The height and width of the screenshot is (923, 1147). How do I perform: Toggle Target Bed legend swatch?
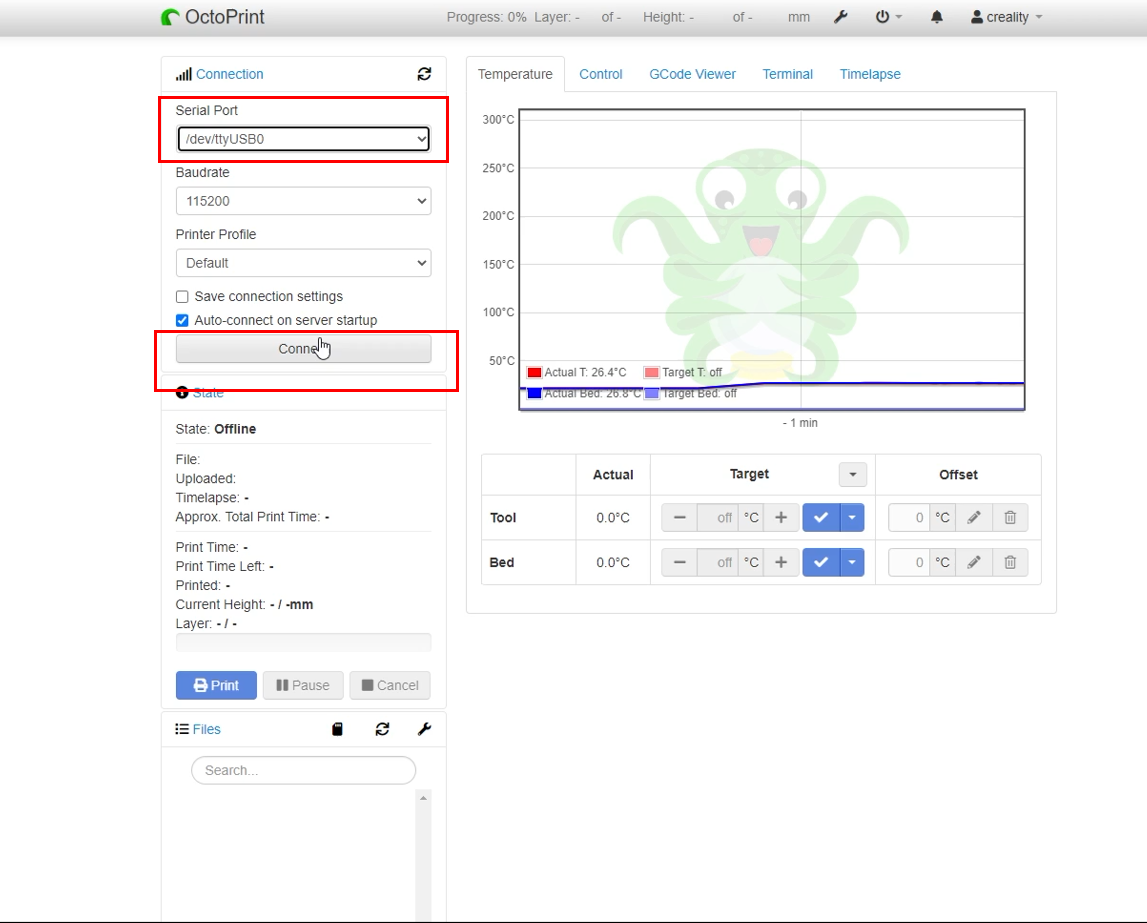coord(652,393)
